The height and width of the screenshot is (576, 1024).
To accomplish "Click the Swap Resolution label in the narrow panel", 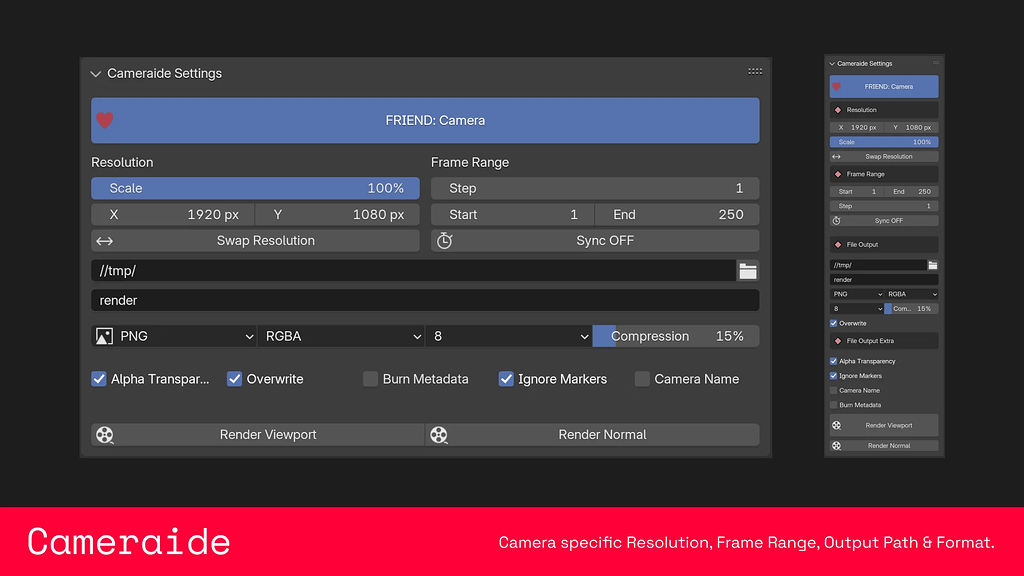I will 889,157.
